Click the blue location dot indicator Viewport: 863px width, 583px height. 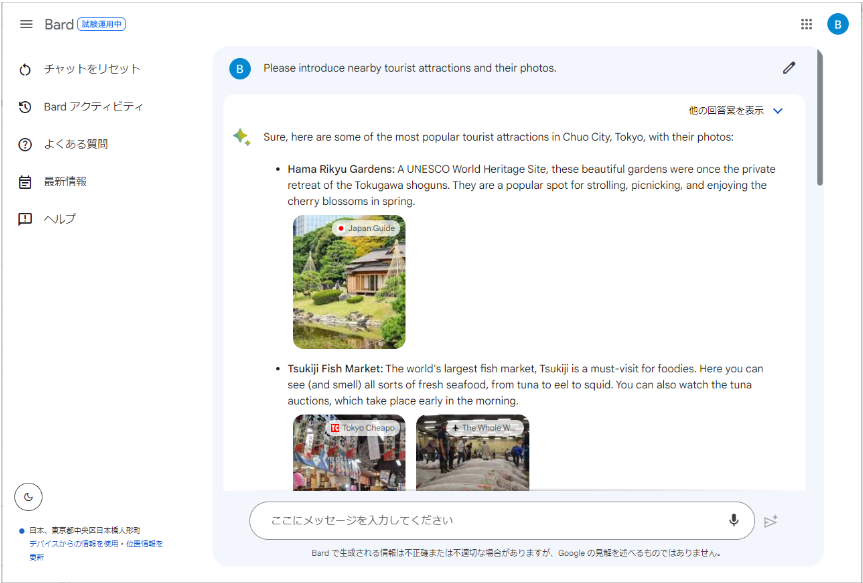[21, 531]
